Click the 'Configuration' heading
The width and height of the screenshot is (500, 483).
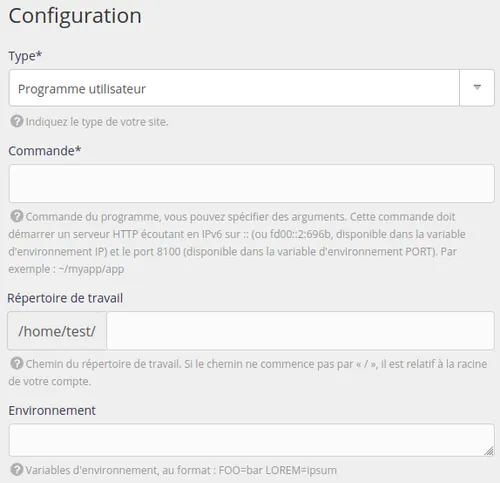pos(75,16)
